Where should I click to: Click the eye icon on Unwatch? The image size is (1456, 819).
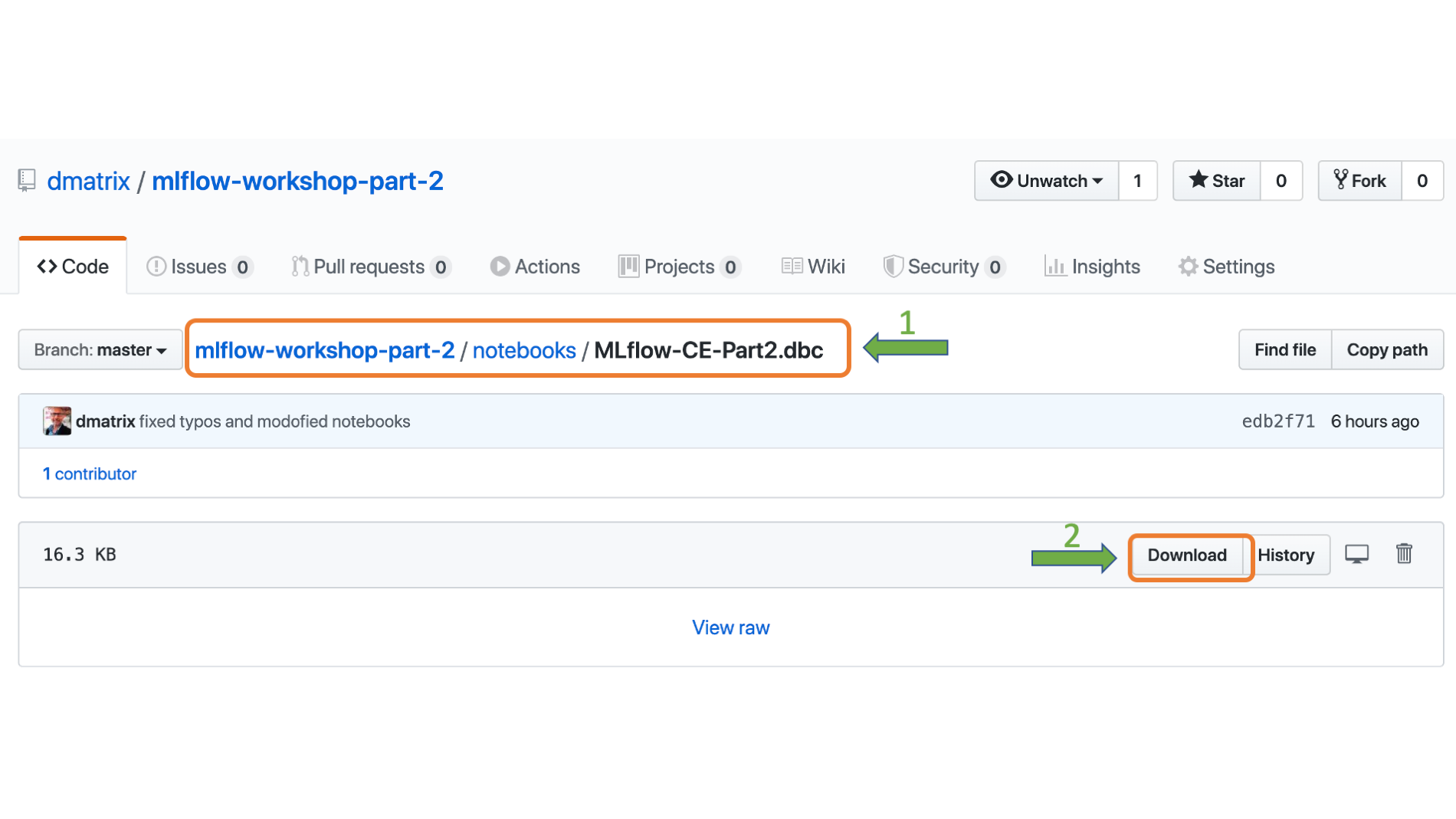tap(1001, 180)
